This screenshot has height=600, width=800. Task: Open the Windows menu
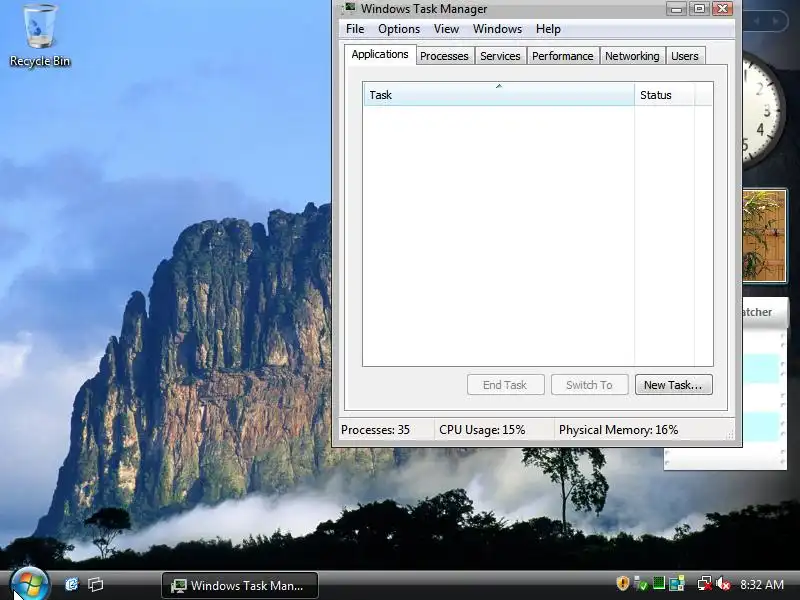click(x=497, y=29)
